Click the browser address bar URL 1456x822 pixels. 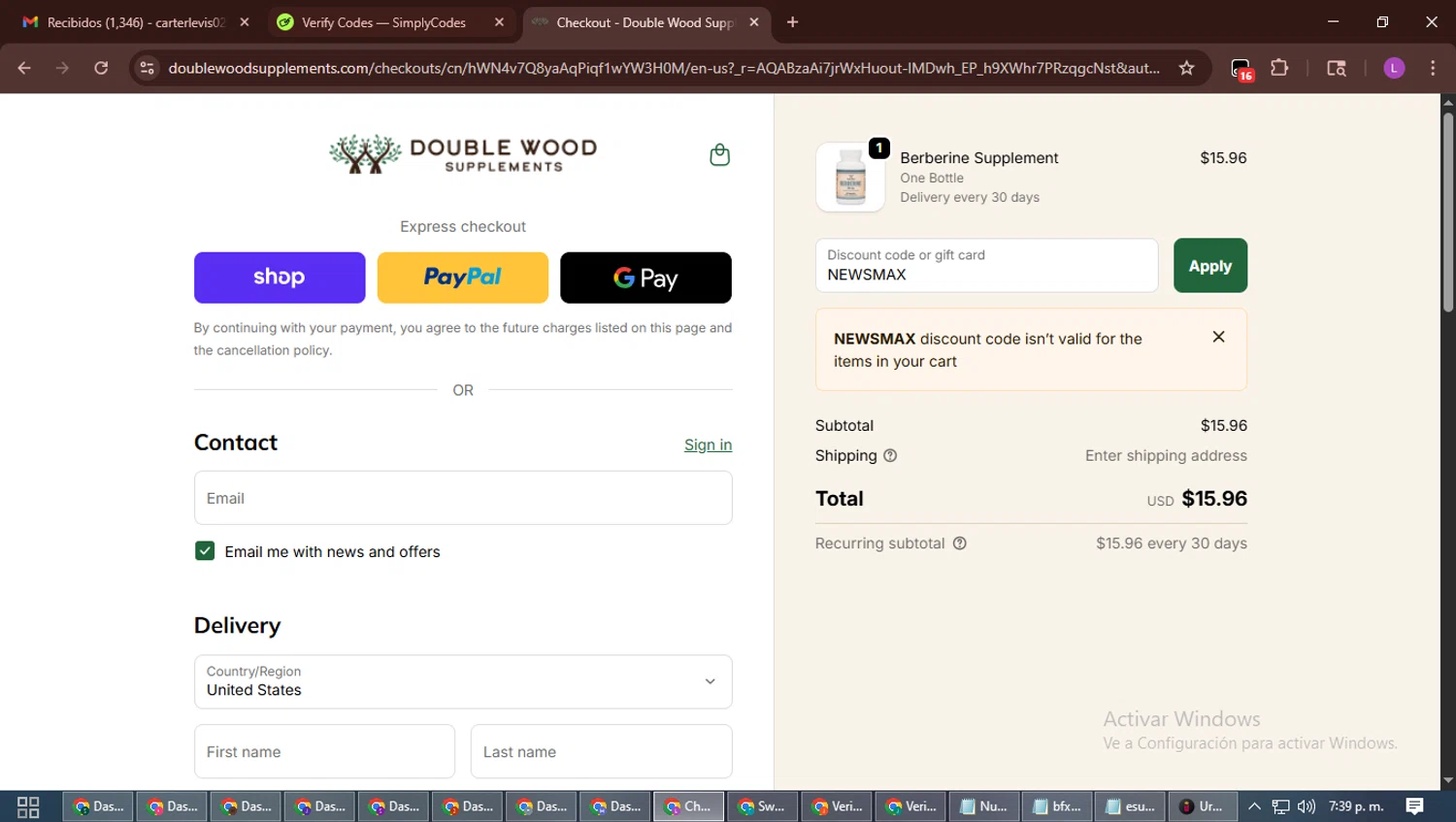pyautogui.click(x=664, y=68)
